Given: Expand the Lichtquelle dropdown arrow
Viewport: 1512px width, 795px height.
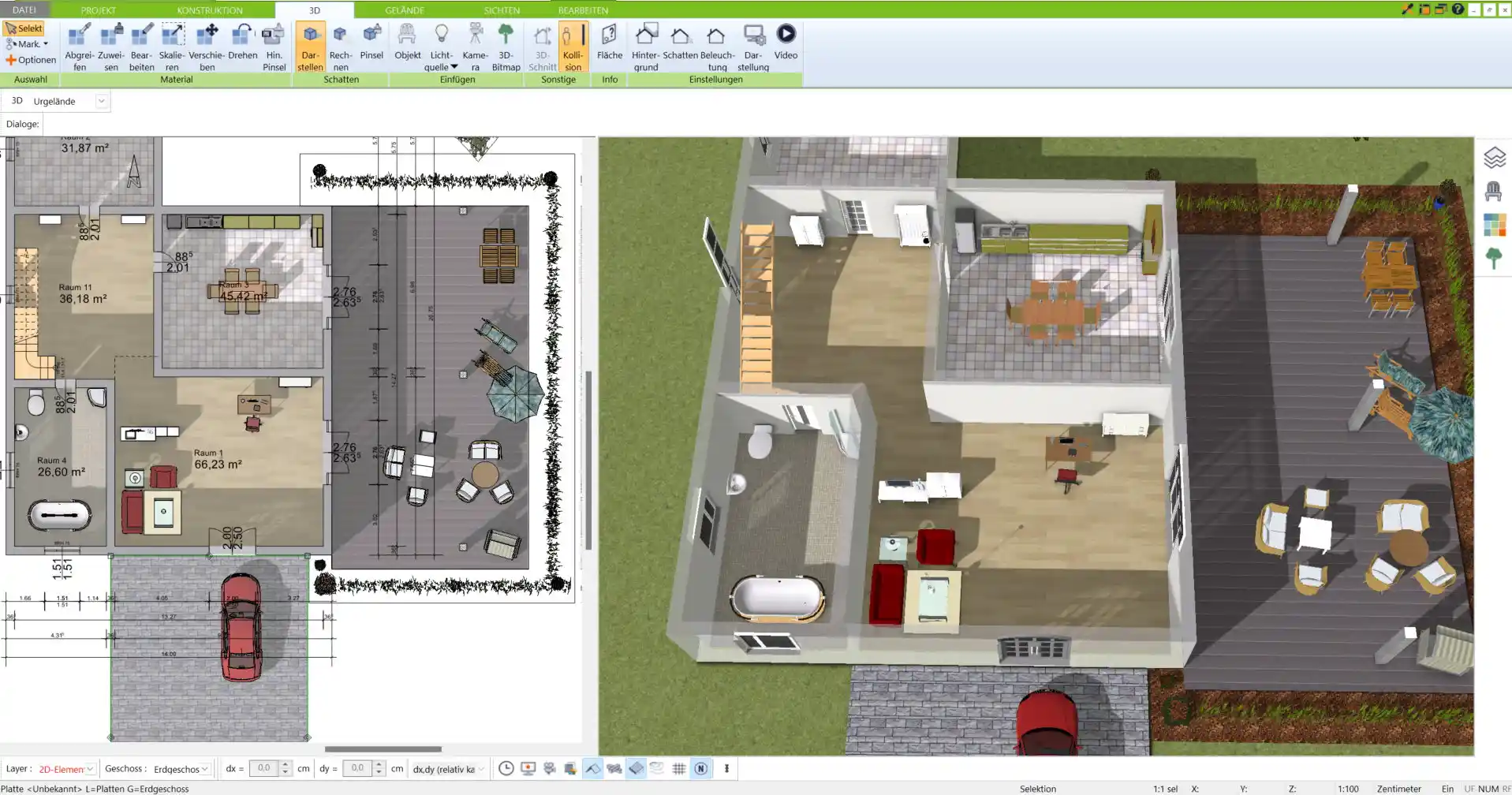Looking at the screenshot, I should (454, 67).
